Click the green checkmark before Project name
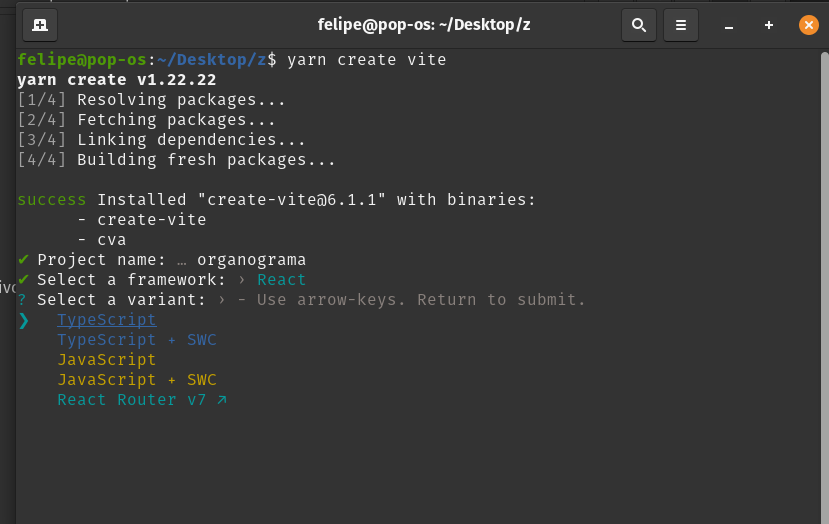 pos(23,260)
